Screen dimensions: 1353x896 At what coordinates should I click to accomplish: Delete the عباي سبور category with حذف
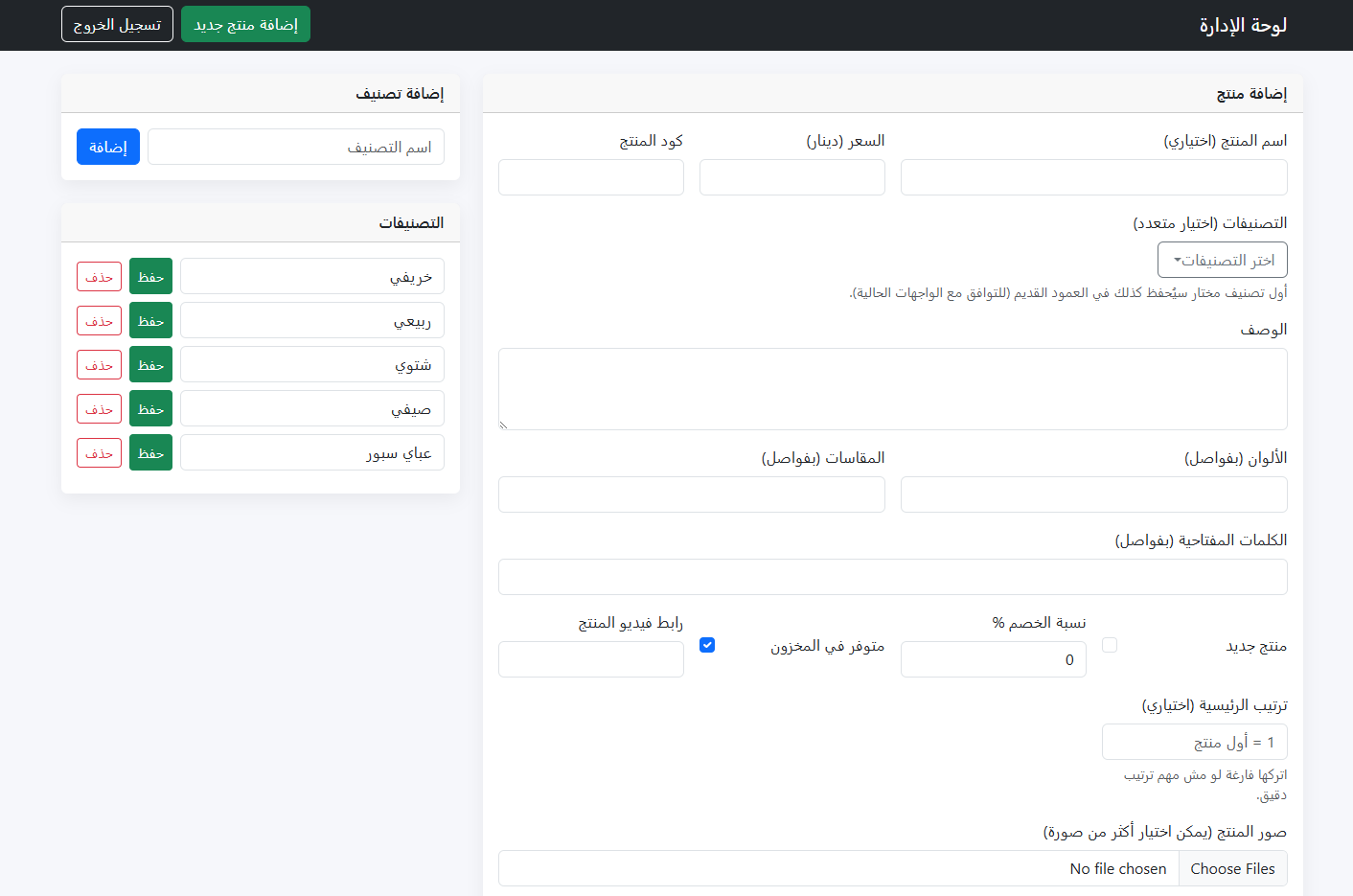point(99,452)
